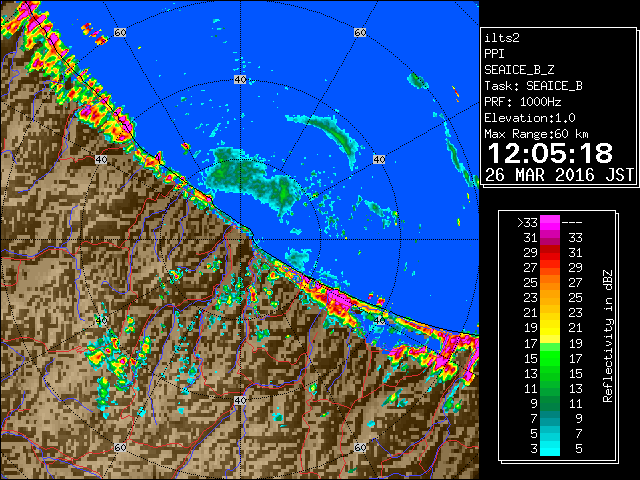Click the 'PRF: 1000Hz' entry

pos(522,102)
